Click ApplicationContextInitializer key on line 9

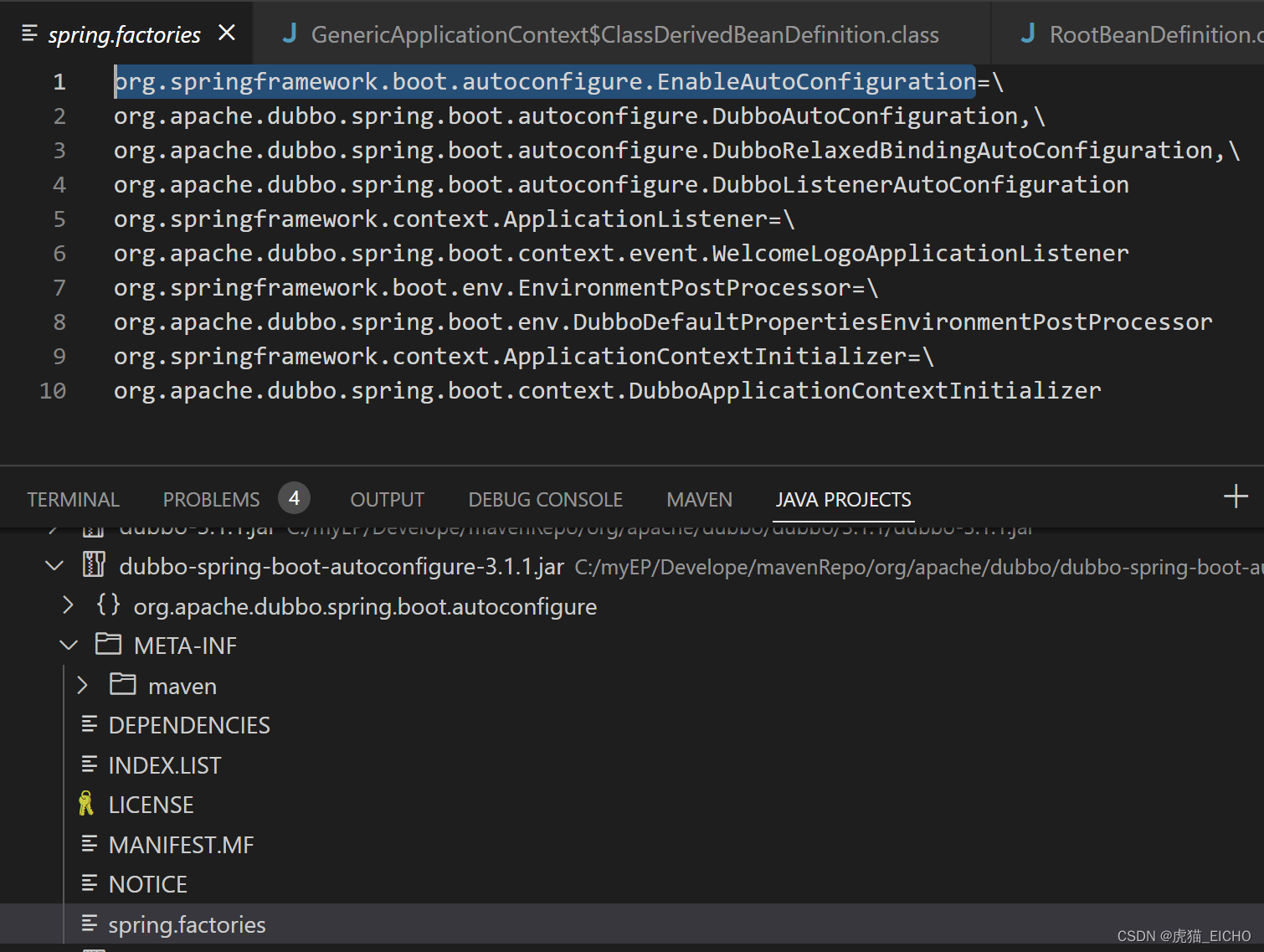click(704, 357)
